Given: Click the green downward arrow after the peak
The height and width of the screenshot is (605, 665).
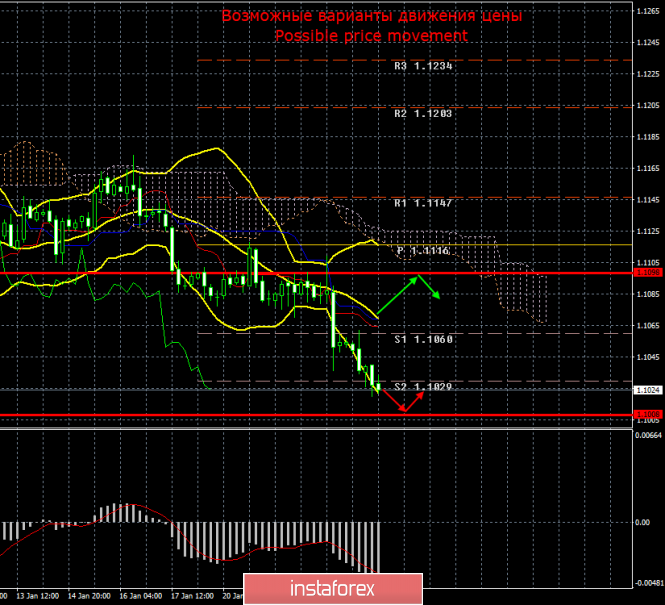Looking at the screenshot, I should pyautogui.click(x=430, y=288).
